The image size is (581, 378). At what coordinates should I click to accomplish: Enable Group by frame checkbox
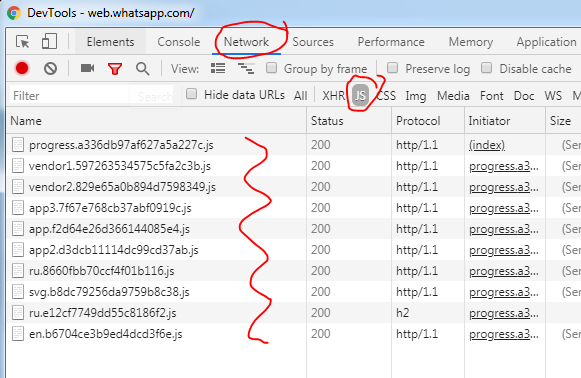272,68
